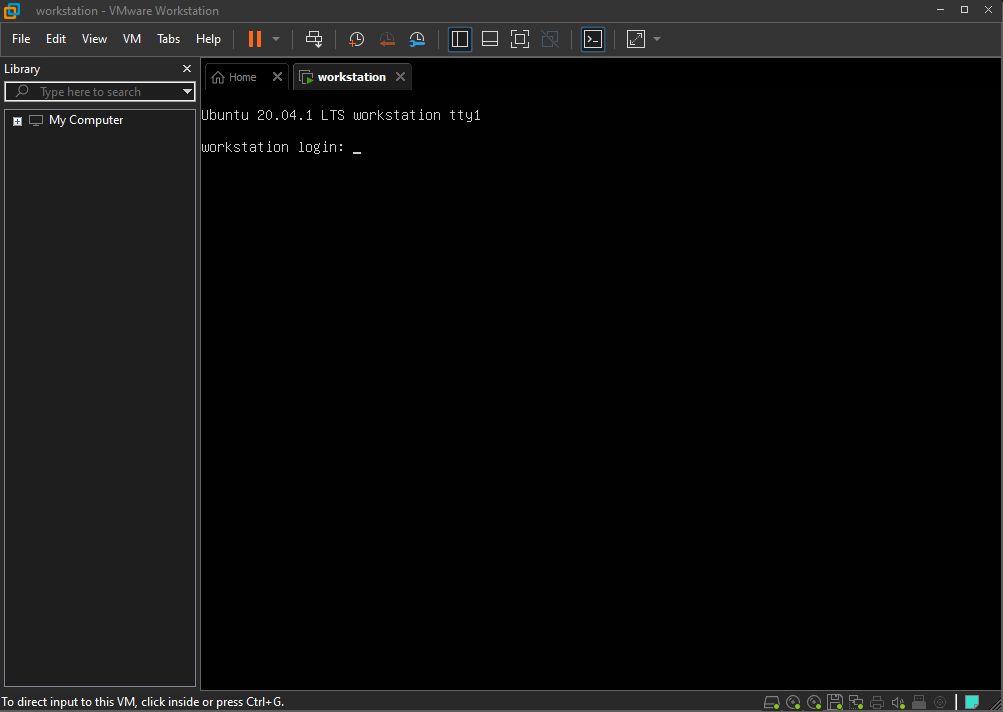This screenshot has width=1003, height=712.
Task: Close the Library panel
Action: pos(187,68)
